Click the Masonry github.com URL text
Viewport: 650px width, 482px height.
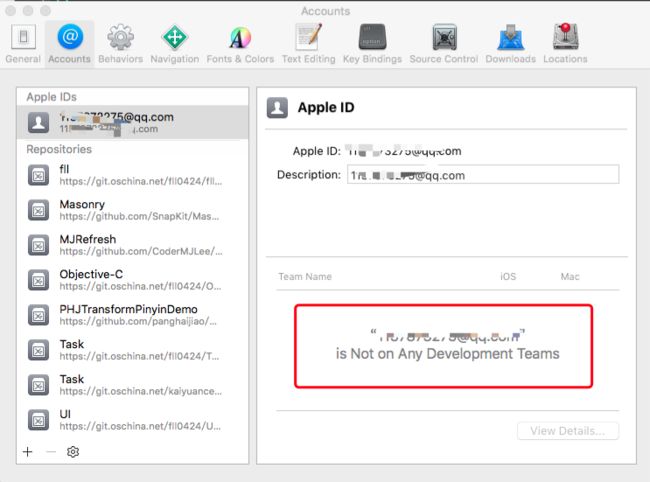click(x=139, y=216)
